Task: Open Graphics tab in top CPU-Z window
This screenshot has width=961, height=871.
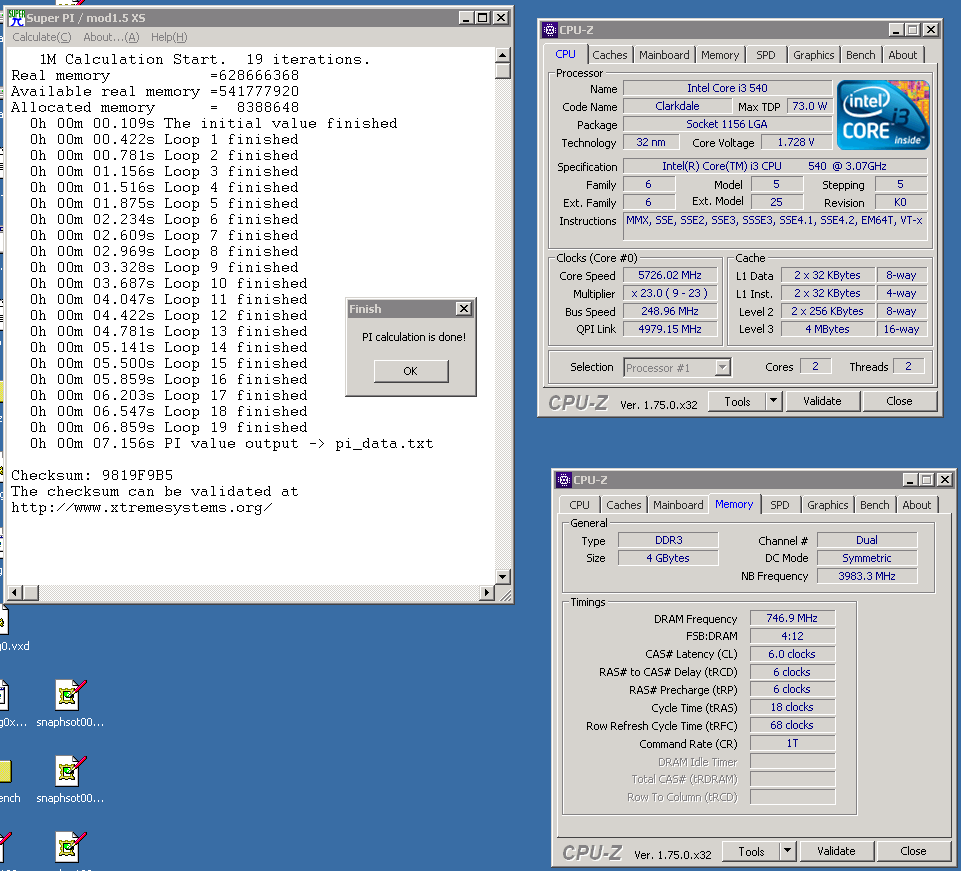Action: pyautogui.click(x=813, y=55)
